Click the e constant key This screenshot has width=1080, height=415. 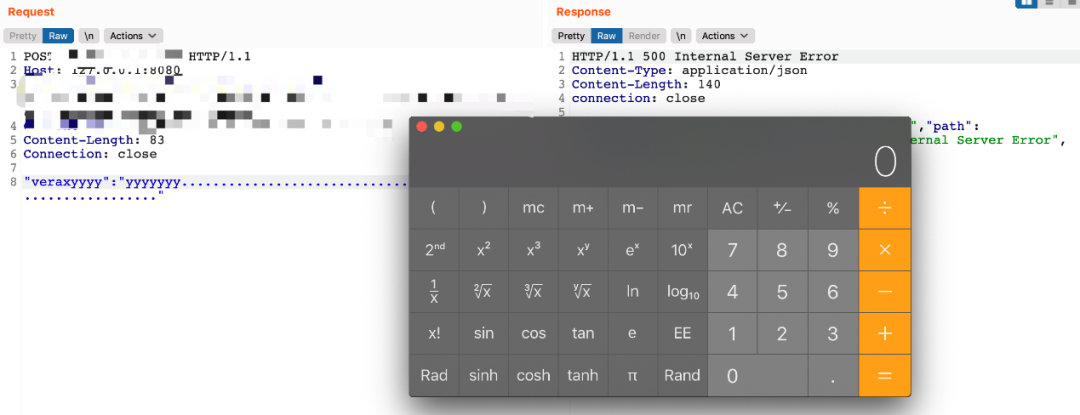pos(633,334)
